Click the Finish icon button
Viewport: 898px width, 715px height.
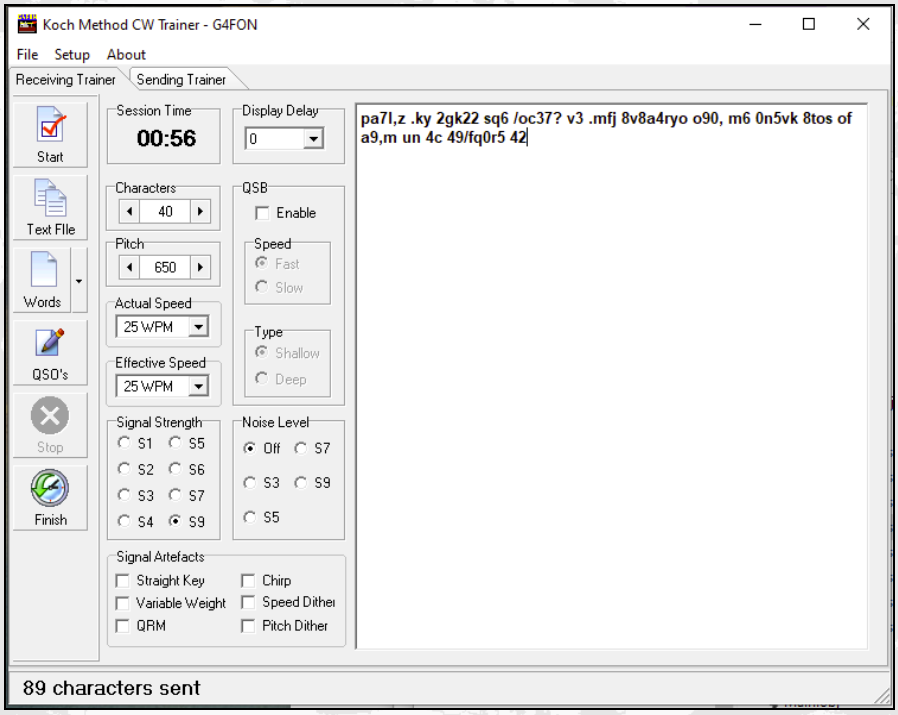pos(50,496)
